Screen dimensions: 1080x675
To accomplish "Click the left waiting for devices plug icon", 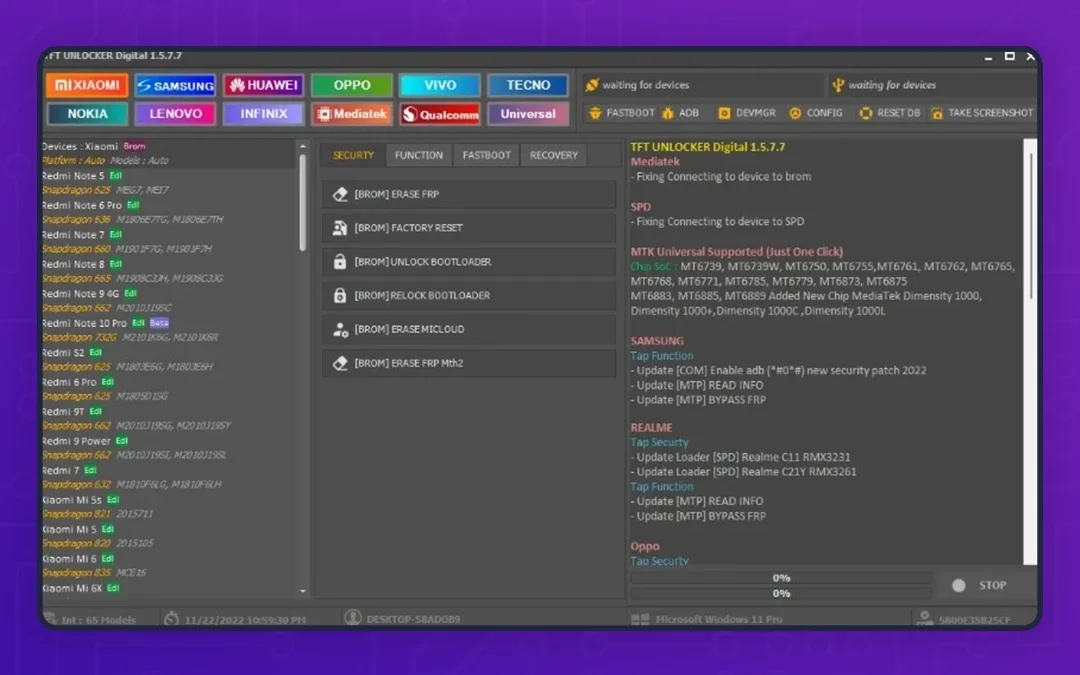I will click(592, 85).
